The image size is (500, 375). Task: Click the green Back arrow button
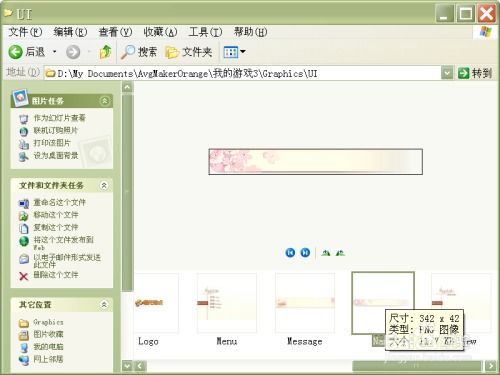(x=27, y=52)
